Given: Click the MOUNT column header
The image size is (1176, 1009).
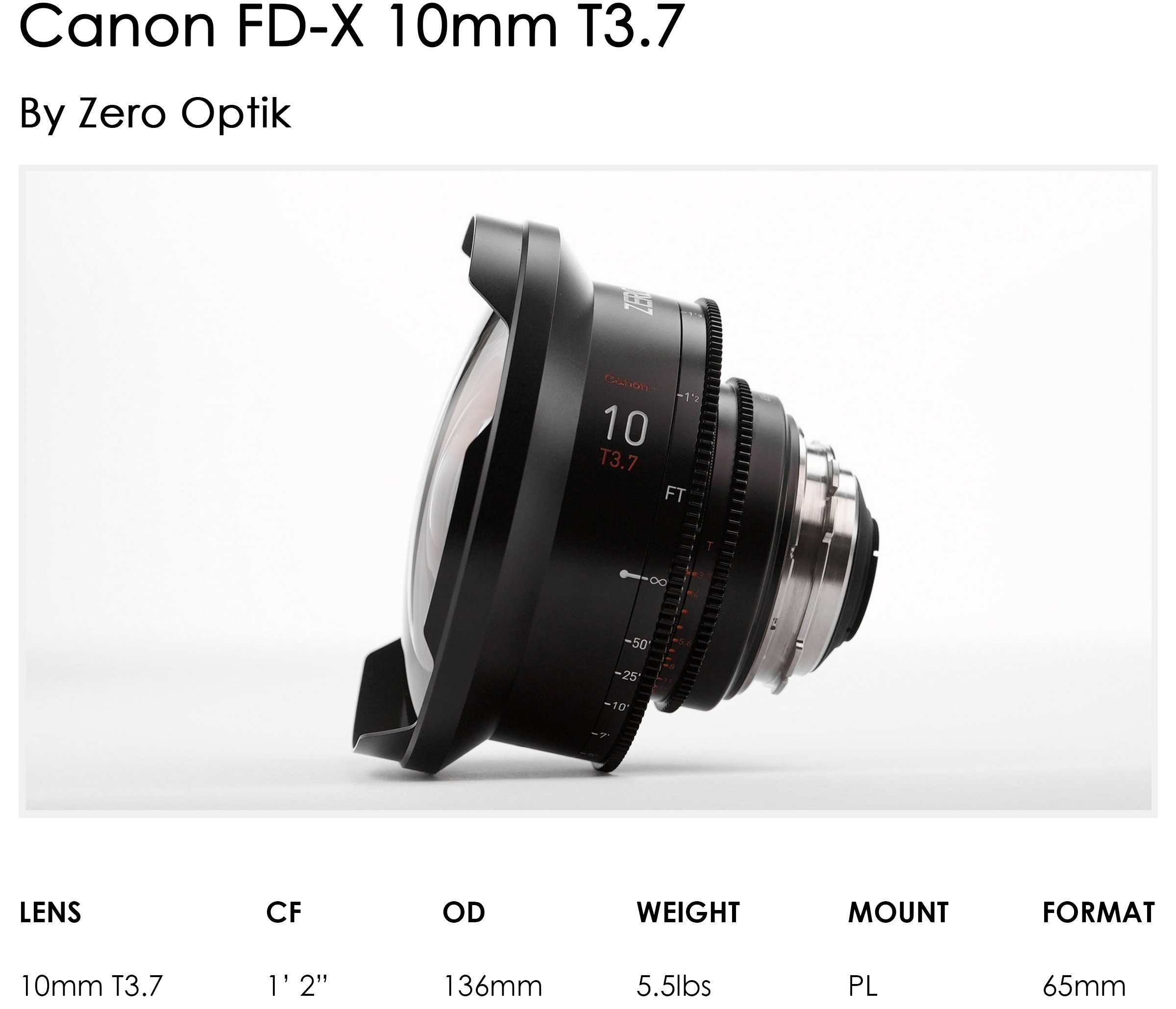Looking at the screenshot, I should pos(898,912).
